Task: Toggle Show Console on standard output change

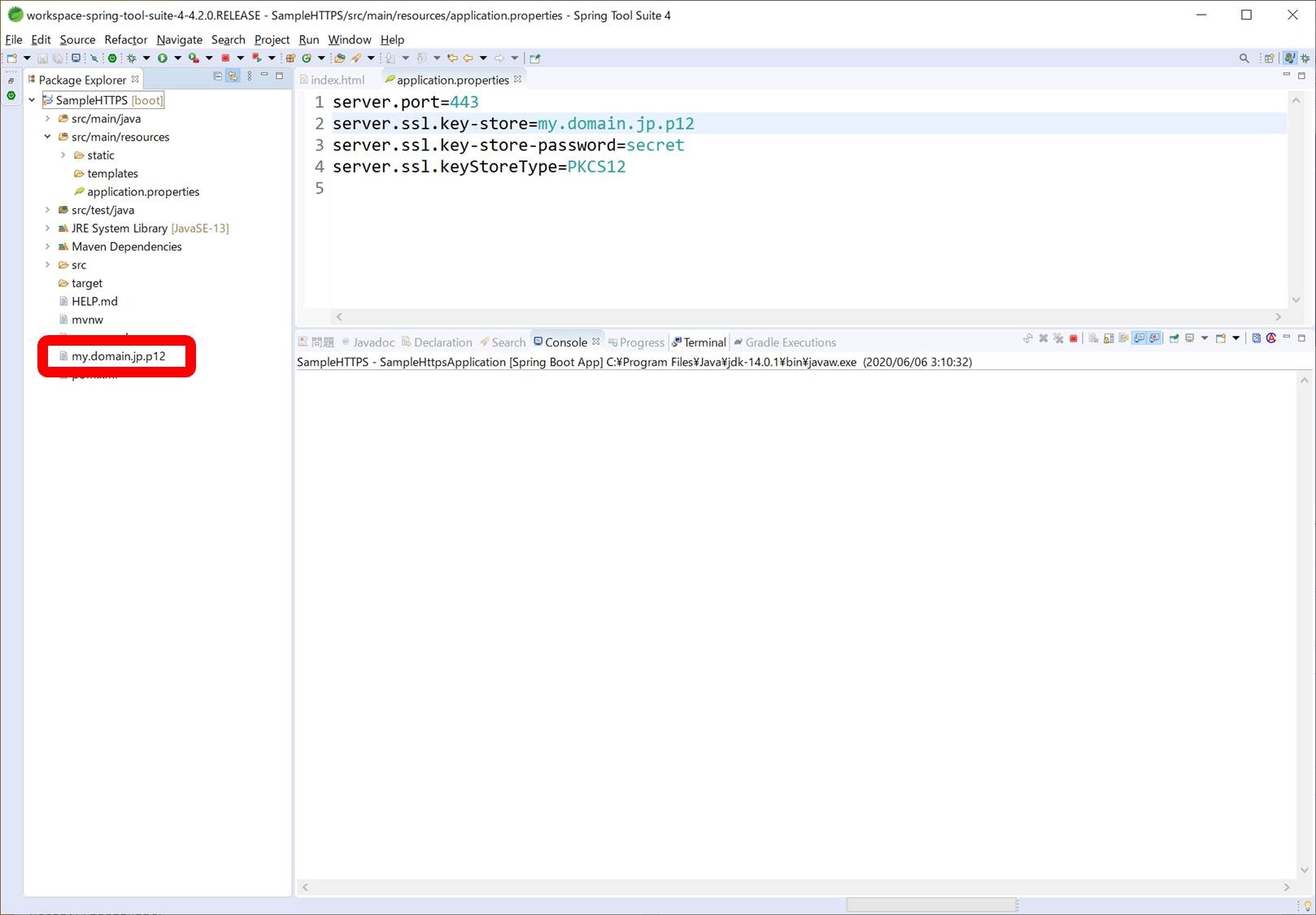Action: pos(1140,338)
